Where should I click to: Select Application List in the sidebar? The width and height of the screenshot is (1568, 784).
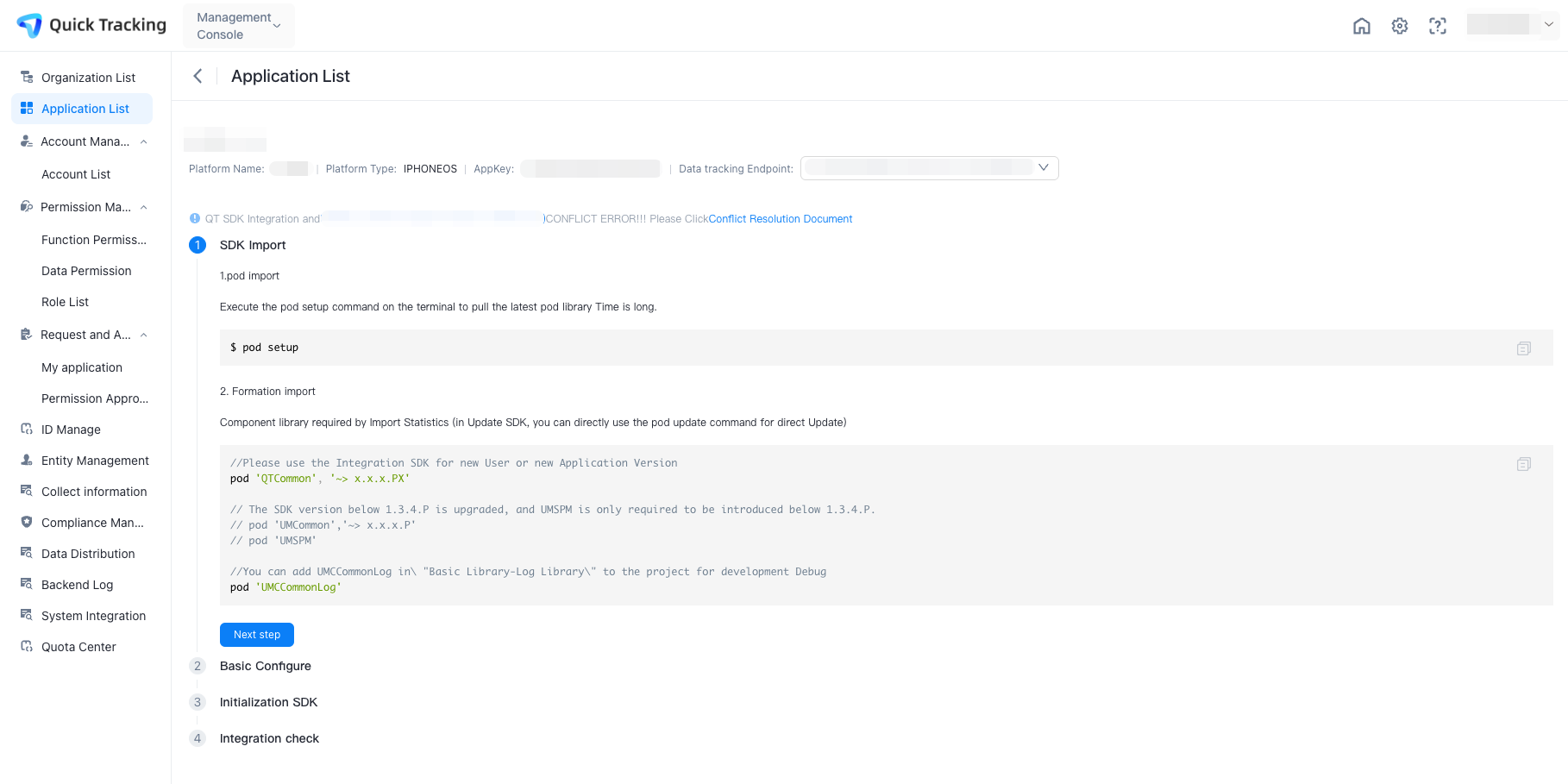(x=82, y=109)
